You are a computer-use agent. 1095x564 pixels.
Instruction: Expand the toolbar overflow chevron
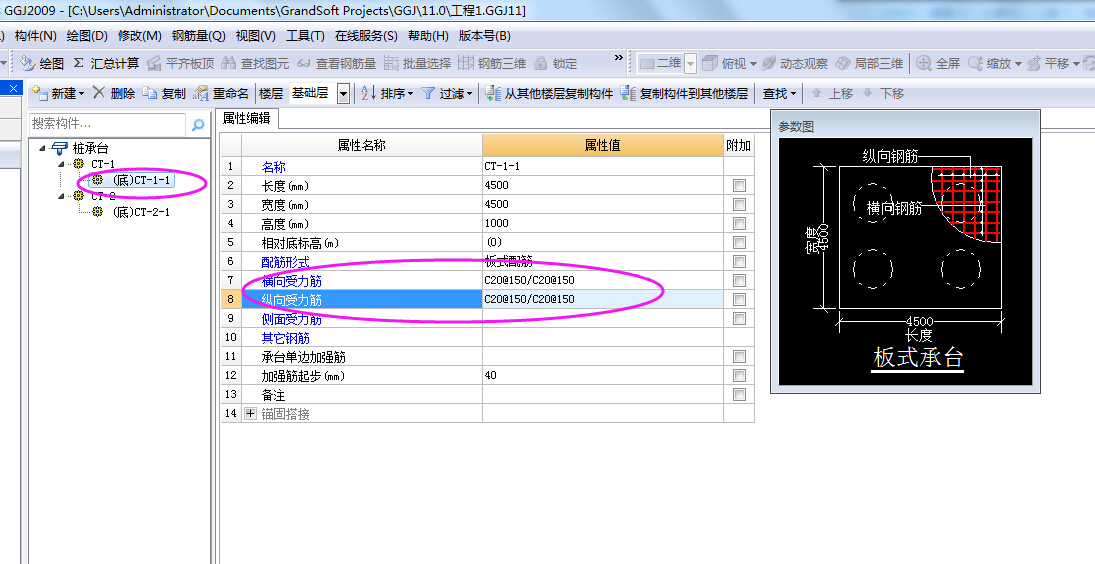619,58
